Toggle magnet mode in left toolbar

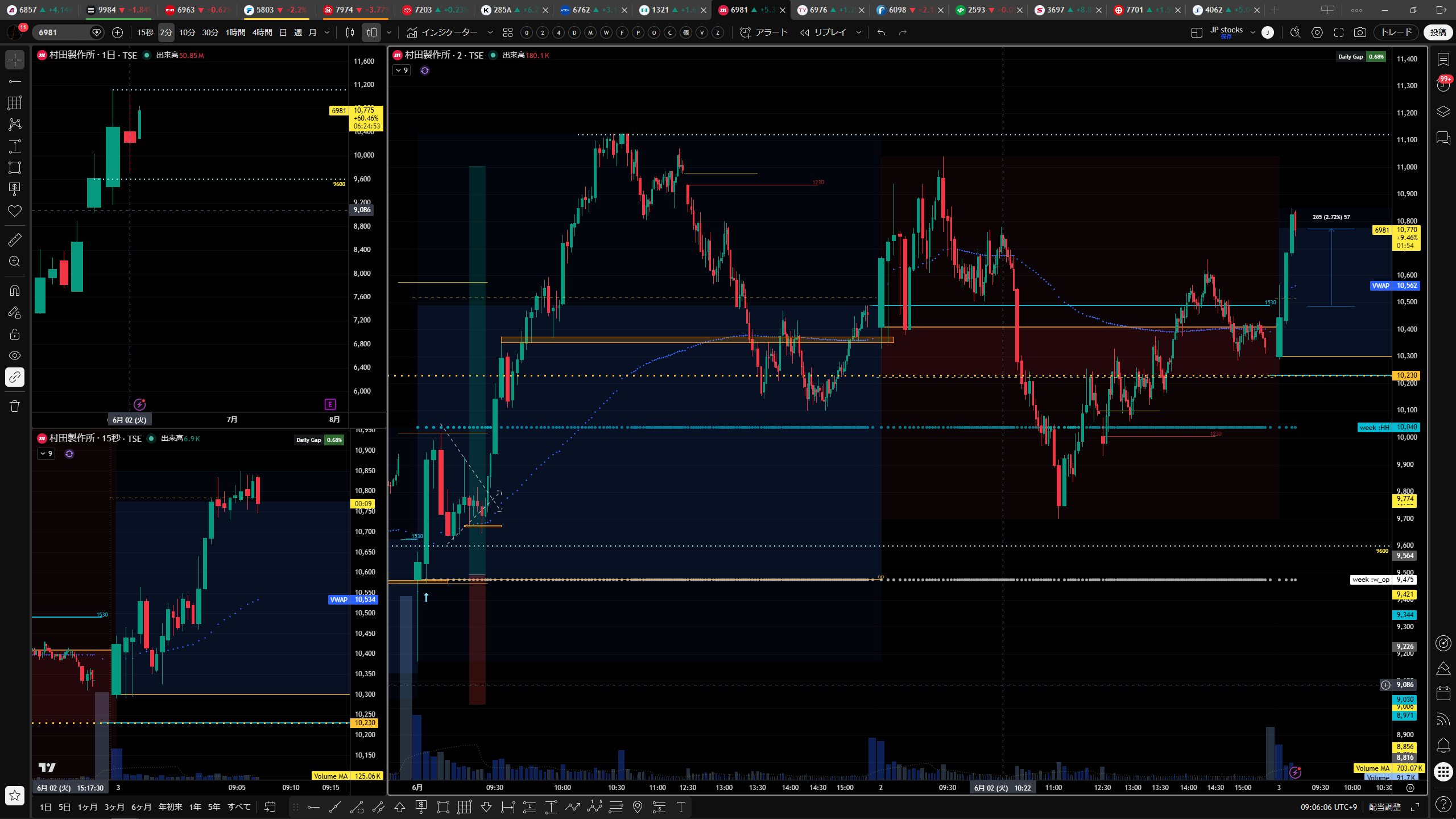(15, 291)
